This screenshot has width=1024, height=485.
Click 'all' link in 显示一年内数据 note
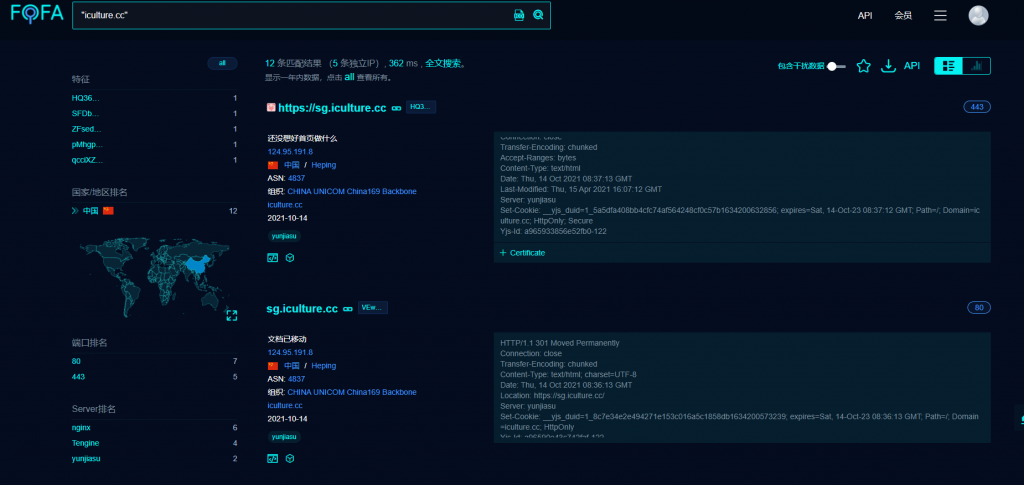349,77
